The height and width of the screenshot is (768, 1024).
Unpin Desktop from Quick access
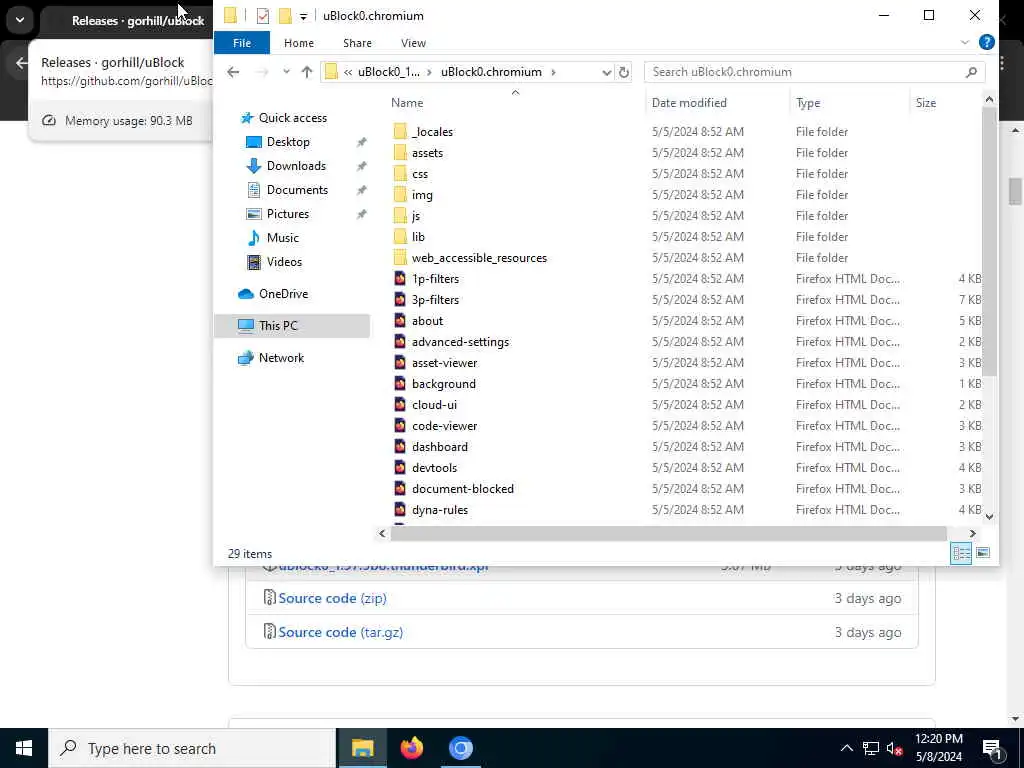tap(361, 142)
